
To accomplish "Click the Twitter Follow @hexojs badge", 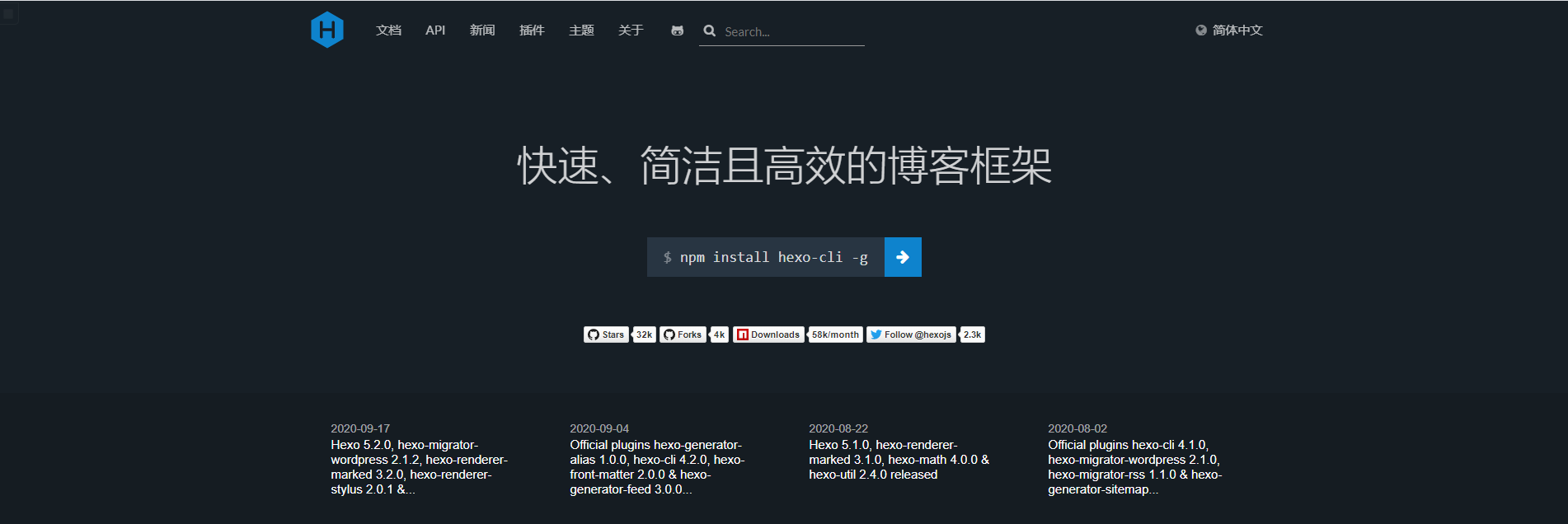I will (x=911, y=335).
